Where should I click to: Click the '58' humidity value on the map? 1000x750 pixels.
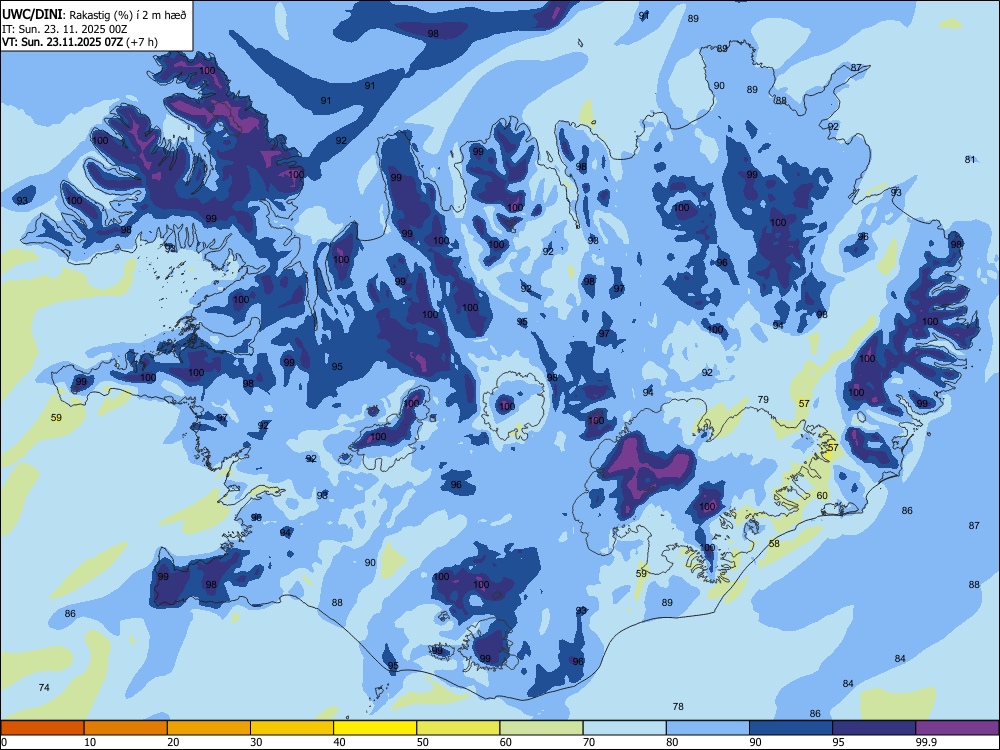pyautogui.click(x=774, y=543)
